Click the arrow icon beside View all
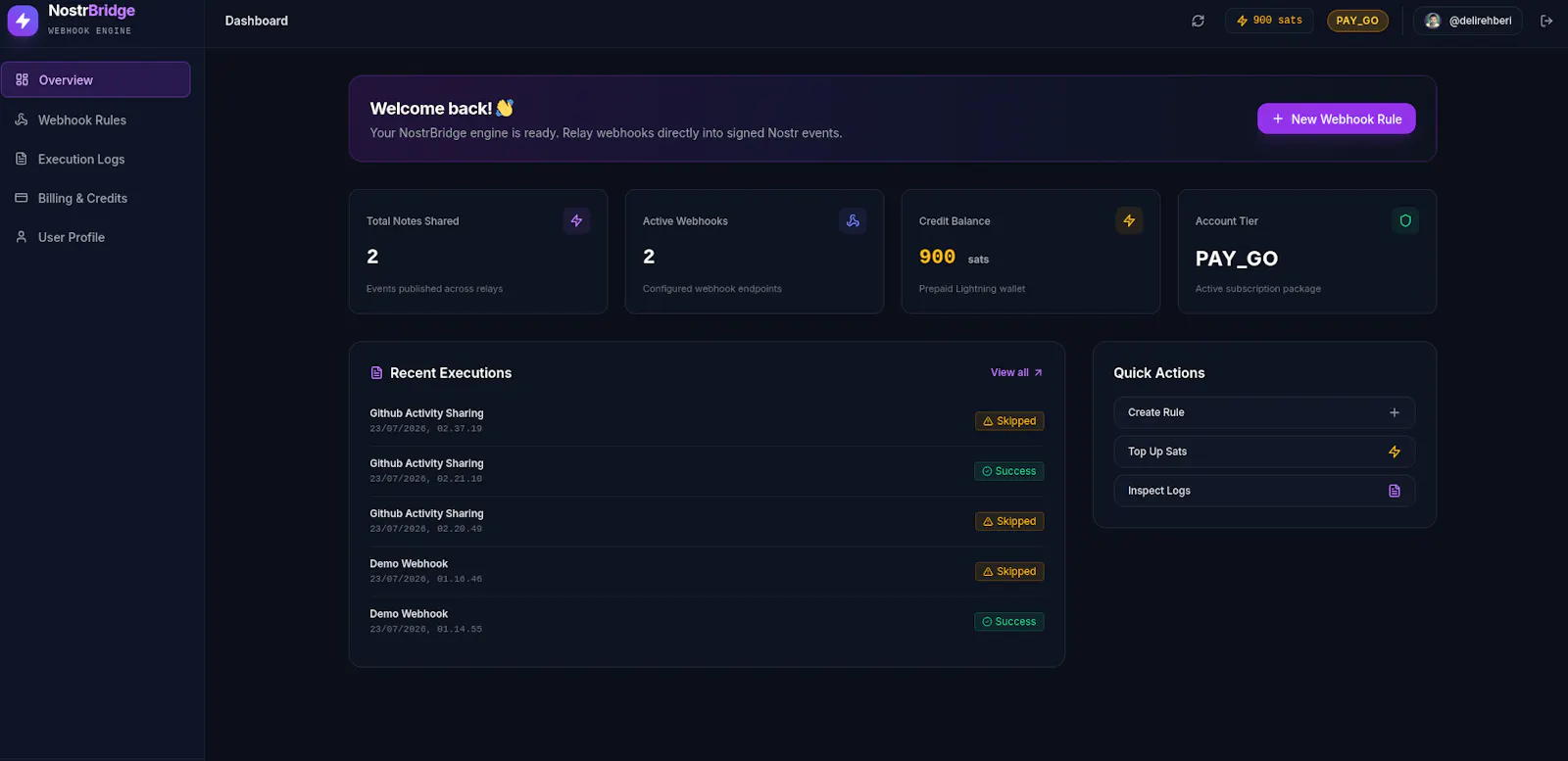This screenshot has width=1568, height=761. [x=1038, y=372]
